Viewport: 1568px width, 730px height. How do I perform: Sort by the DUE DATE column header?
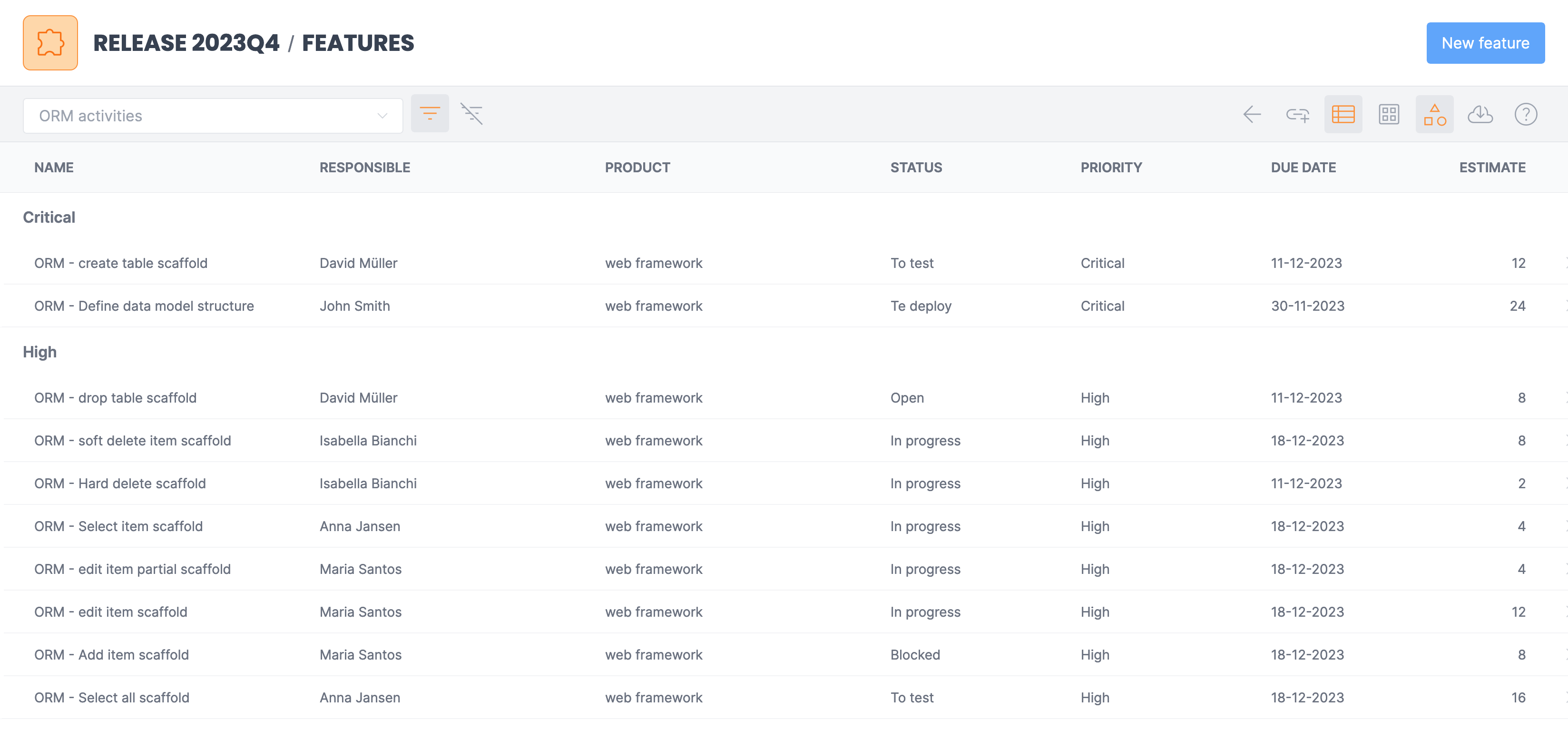click(1303, 168)
